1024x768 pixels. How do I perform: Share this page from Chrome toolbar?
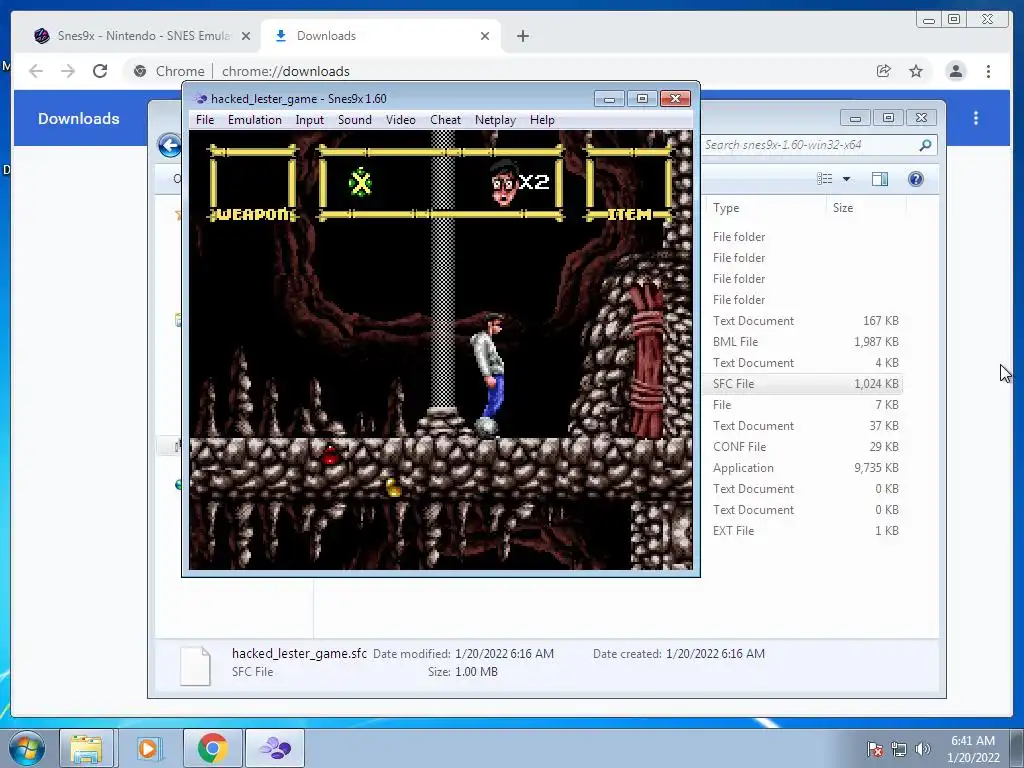point(884,71)
